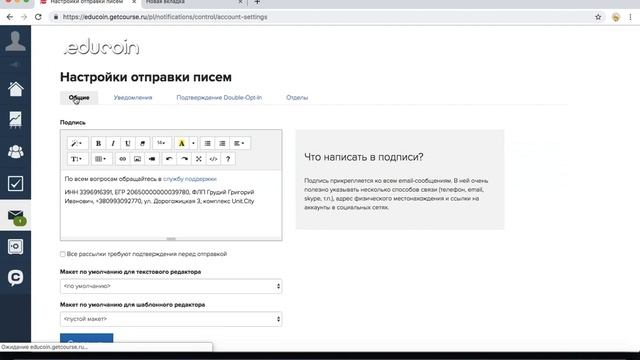Enable confirmation required for all mailings
The image size is (640, 360).
[x=62, y=254]
